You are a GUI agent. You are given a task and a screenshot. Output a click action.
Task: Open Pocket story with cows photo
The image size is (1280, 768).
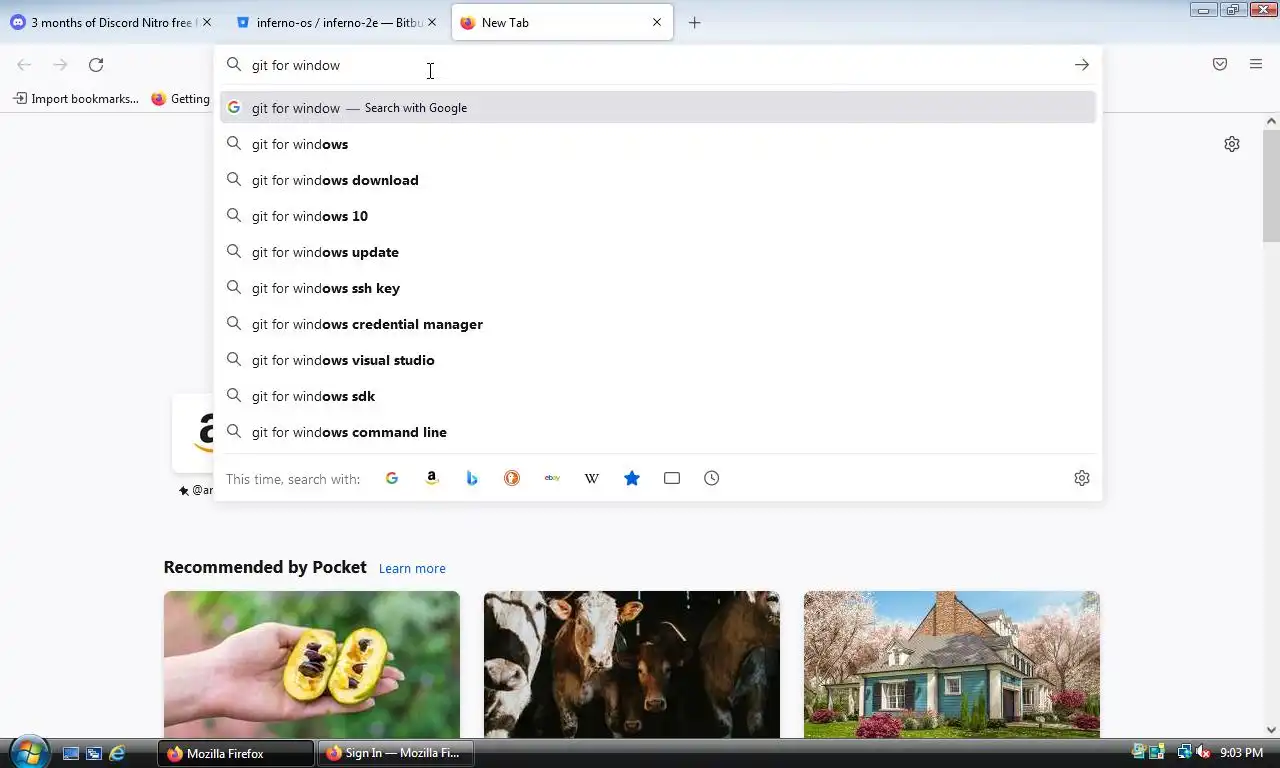tap(632, 664)
